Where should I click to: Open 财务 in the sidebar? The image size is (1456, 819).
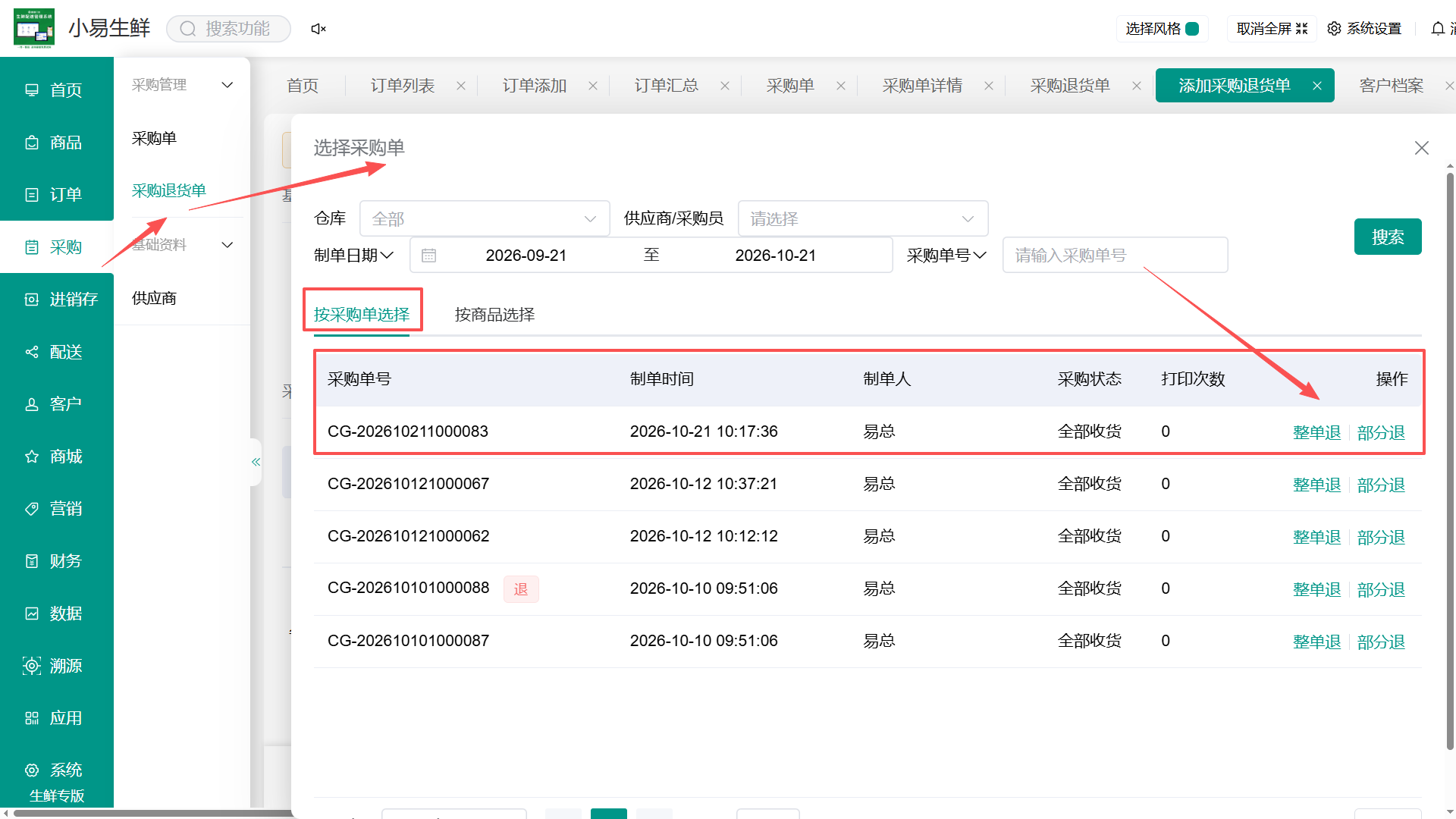57,561
